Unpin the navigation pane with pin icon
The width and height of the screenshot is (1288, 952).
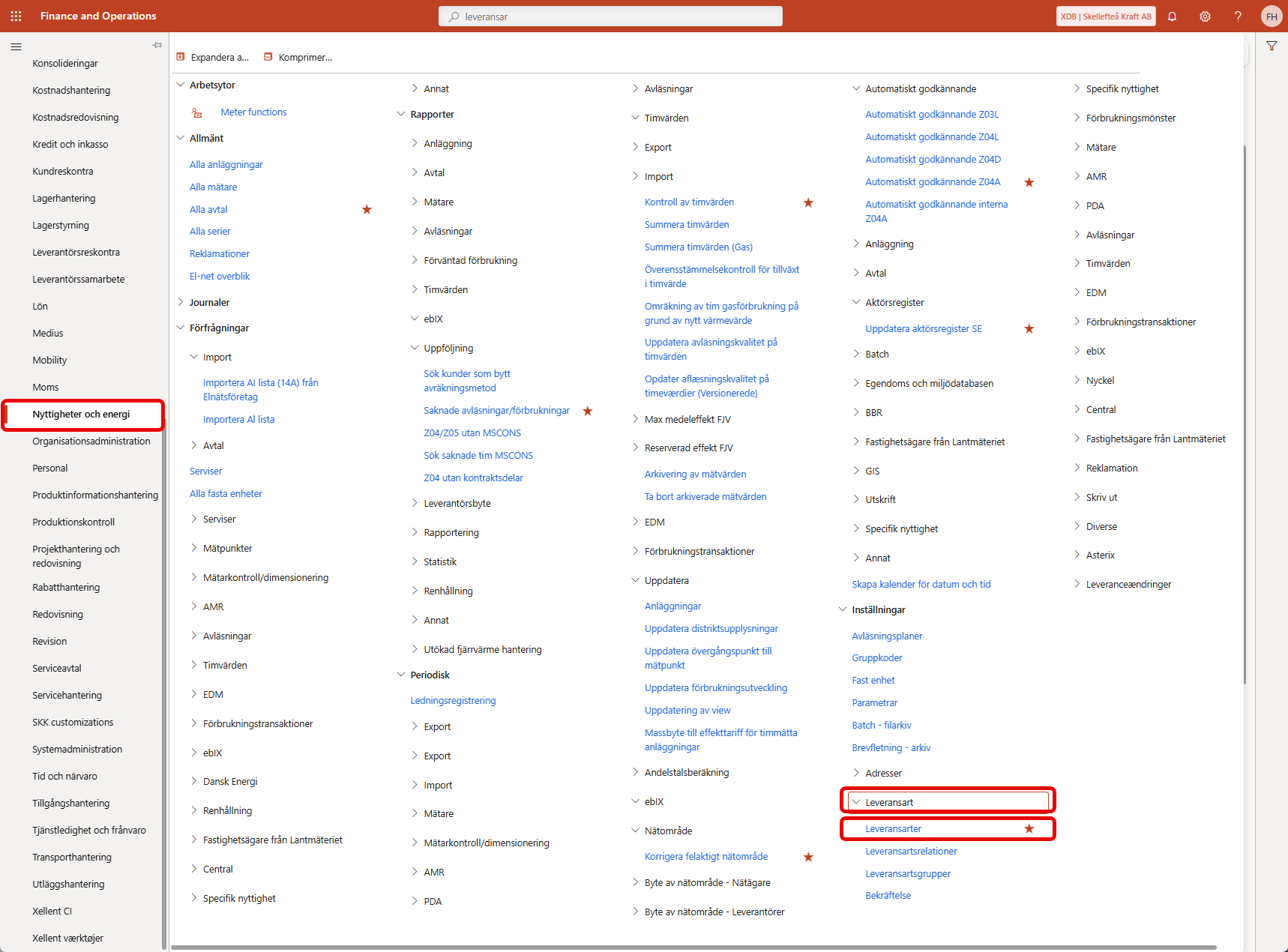(157, 46)
